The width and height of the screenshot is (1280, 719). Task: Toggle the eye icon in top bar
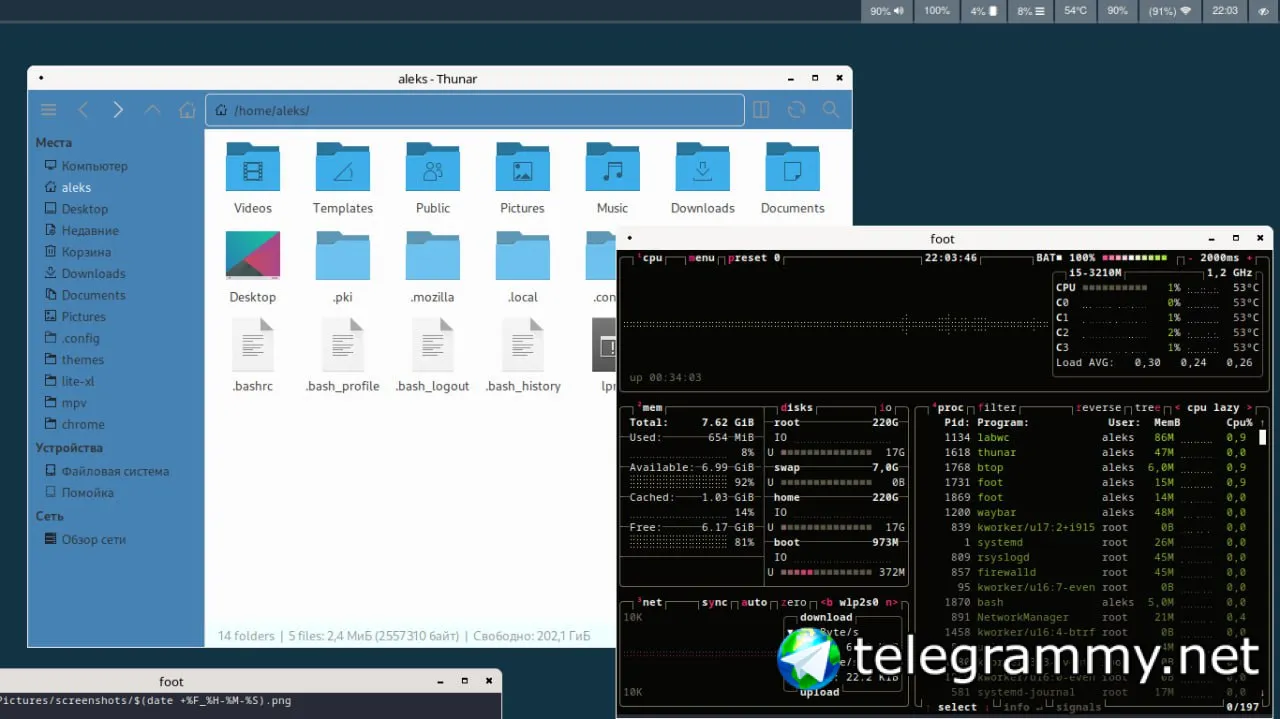pos(1263,11)
